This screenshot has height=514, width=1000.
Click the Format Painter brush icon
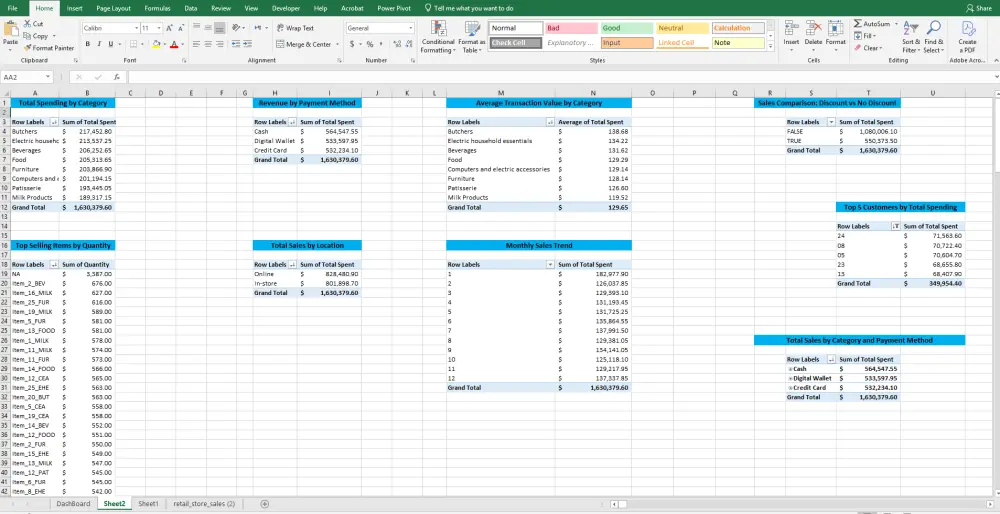(x=27, y=48)
